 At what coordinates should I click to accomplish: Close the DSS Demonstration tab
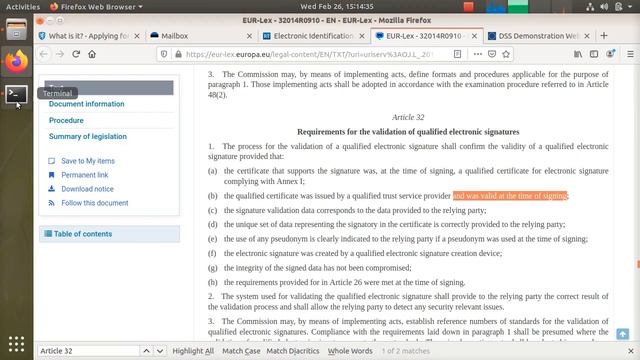coord(587,36)
